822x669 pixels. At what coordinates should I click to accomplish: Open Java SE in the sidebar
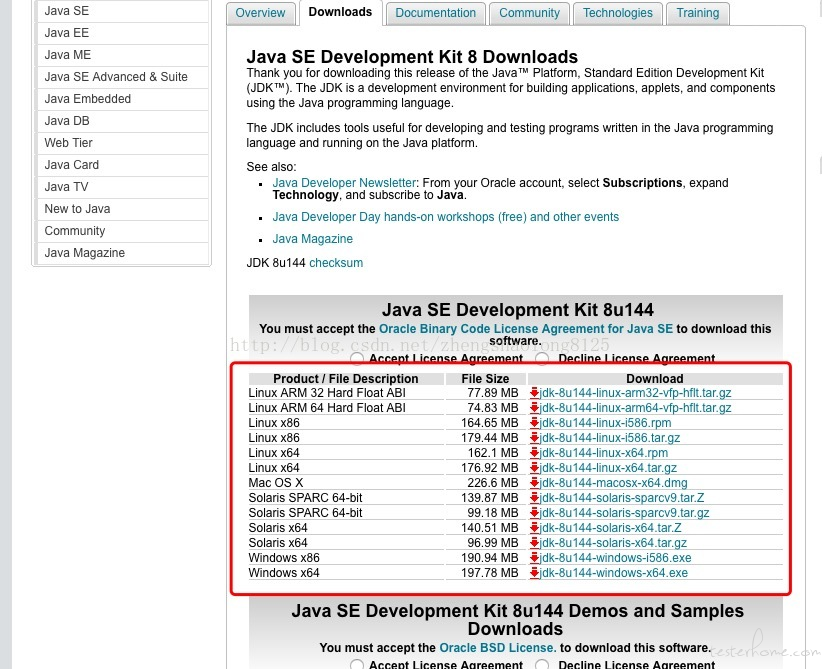click(123, 11)
